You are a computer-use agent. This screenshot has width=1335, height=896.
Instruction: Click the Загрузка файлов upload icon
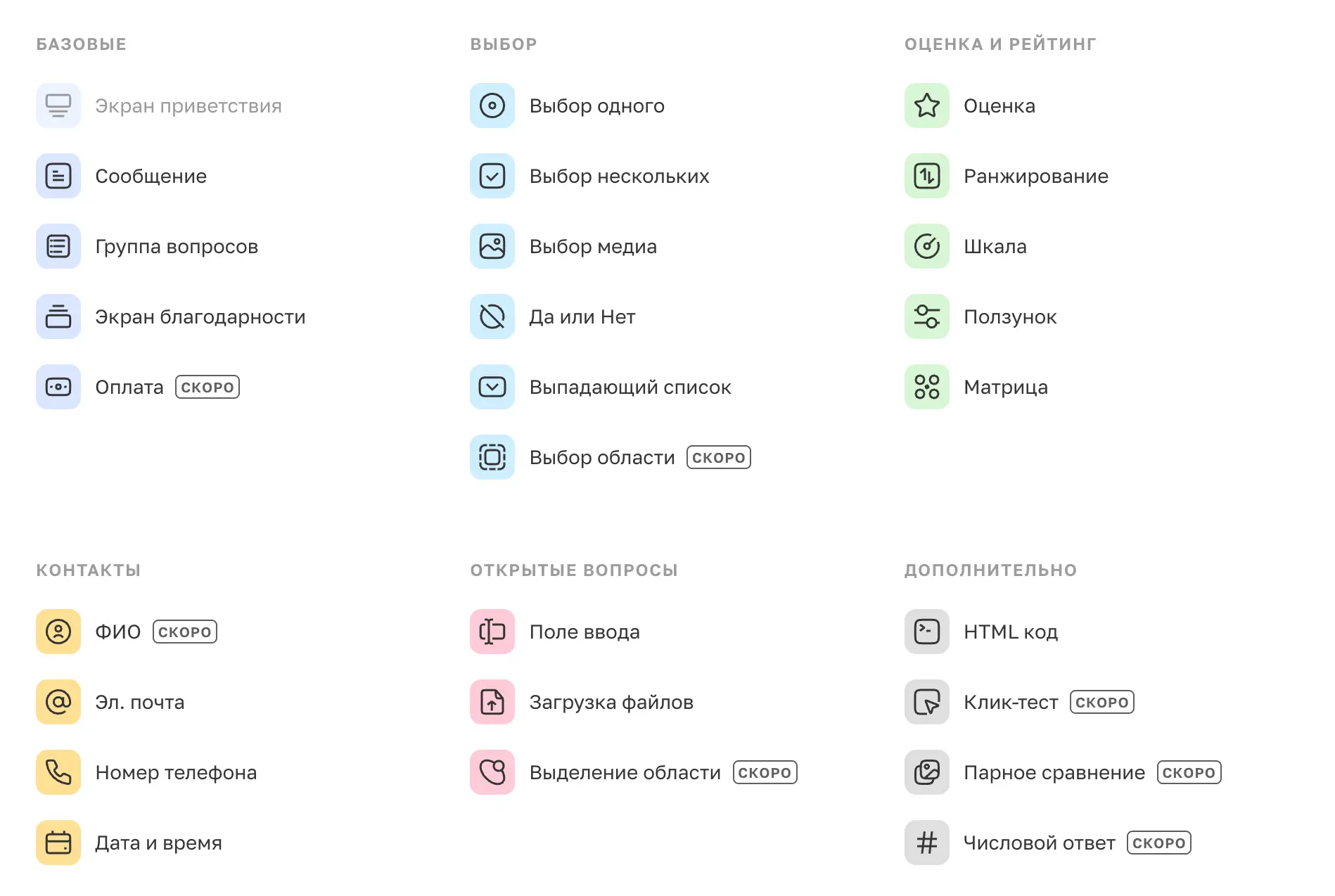492,702
